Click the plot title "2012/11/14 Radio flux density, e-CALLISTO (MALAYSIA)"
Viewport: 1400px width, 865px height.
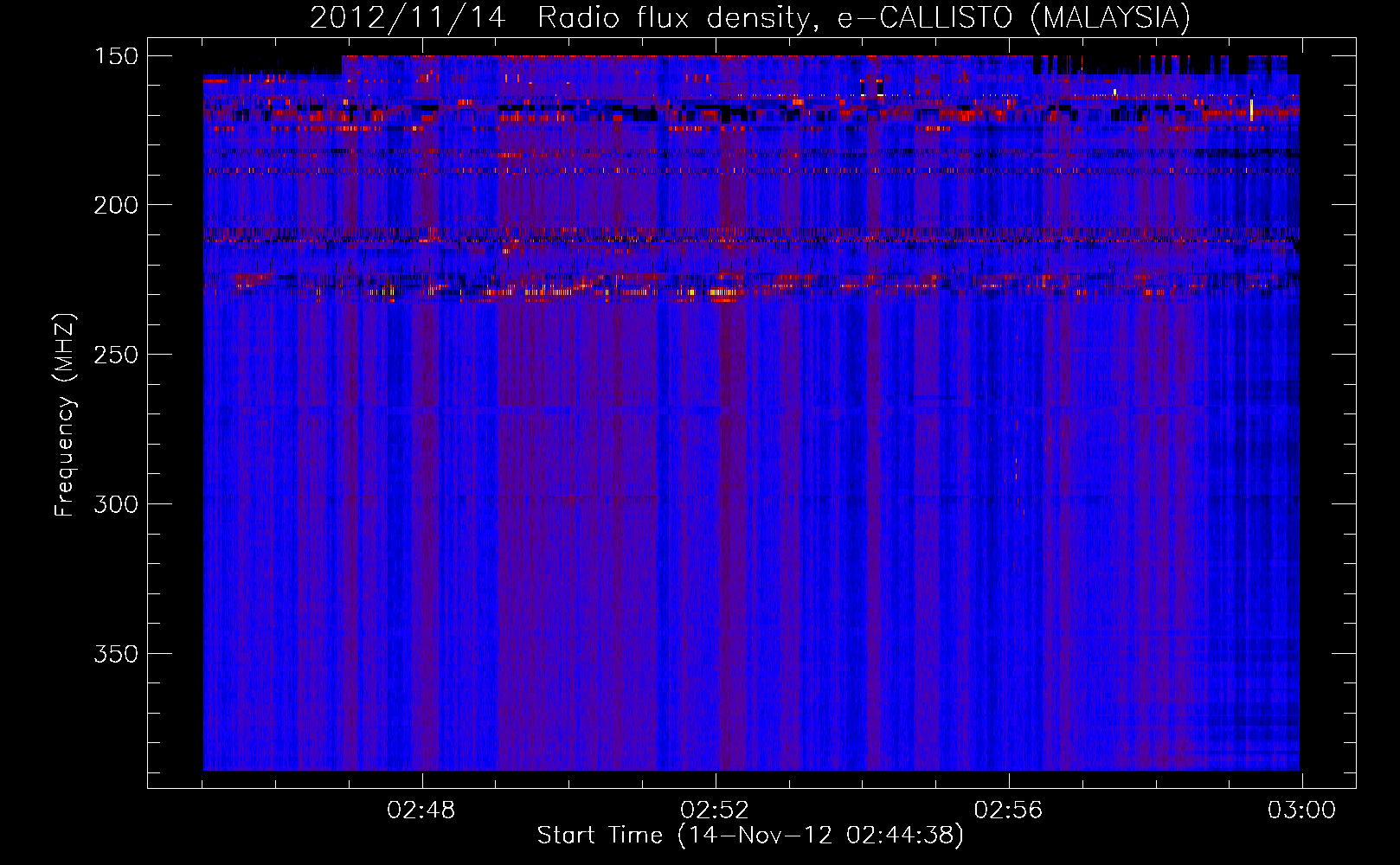coord(750,17)
